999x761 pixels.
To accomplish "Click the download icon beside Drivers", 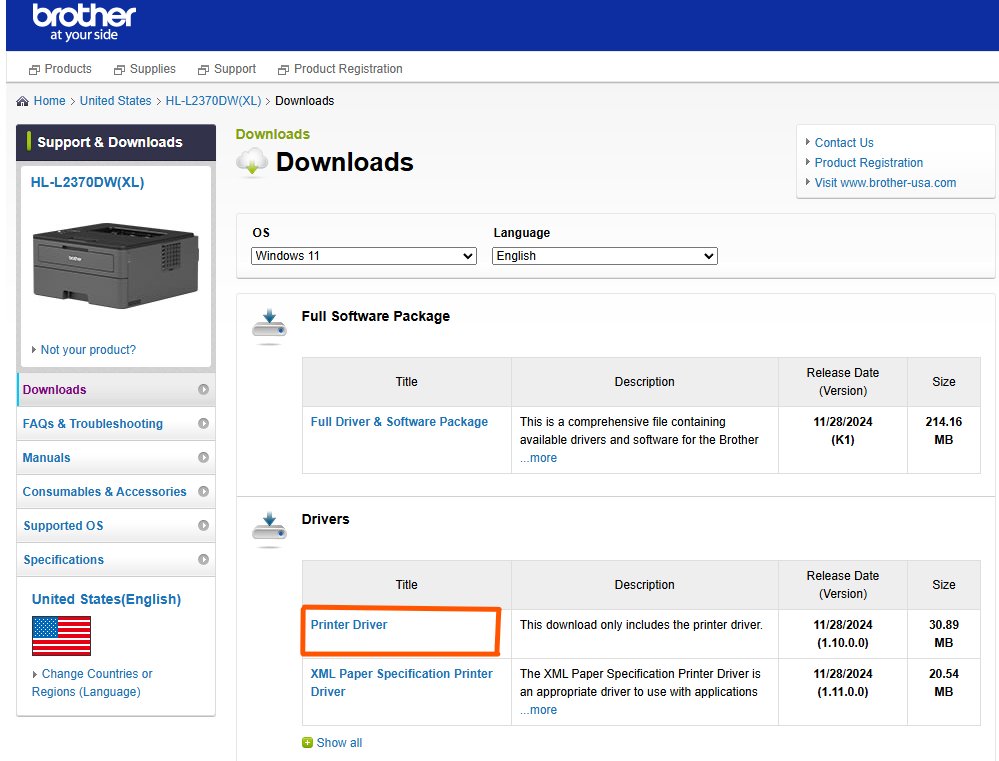I will pyautogui.click(x=268, y=525).
